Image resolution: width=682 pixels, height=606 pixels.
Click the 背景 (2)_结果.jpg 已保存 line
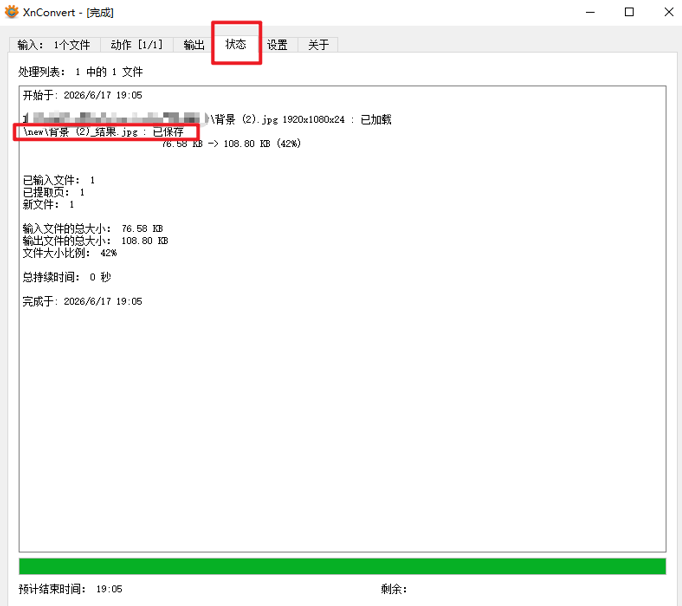(104, 132)
